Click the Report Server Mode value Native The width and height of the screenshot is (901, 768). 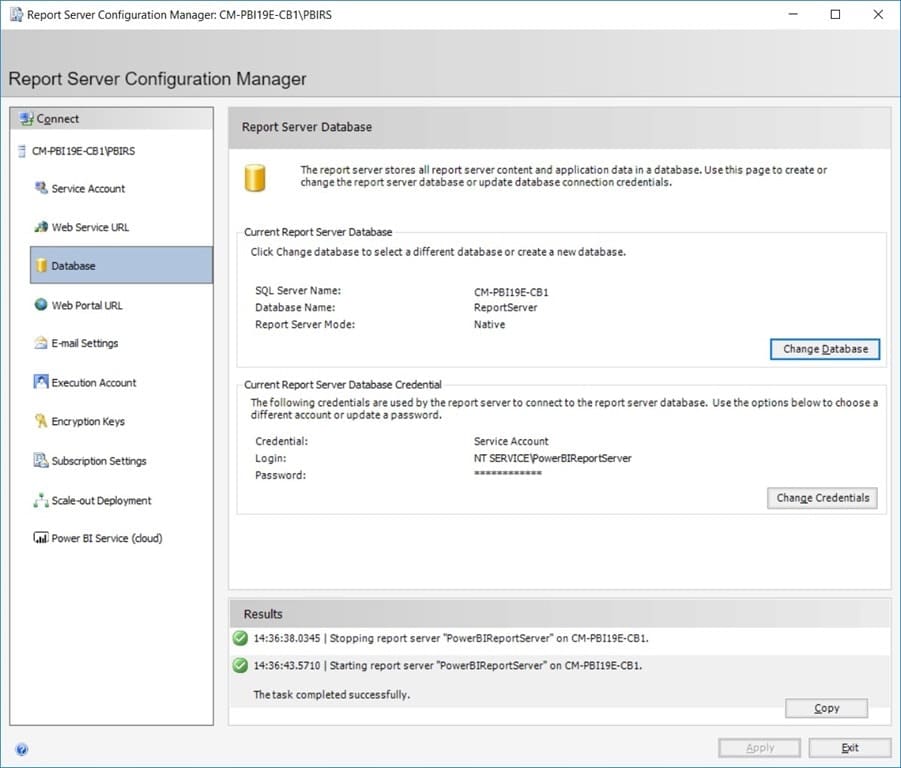(x=489, y=325)
